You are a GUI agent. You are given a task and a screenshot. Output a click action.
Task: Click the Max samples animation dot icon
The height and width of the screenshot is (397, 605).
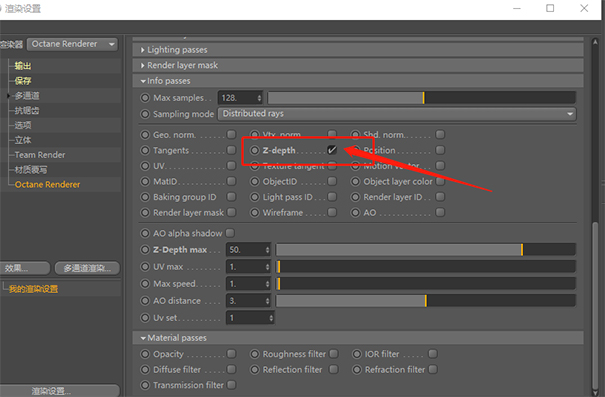pos(145,98)
